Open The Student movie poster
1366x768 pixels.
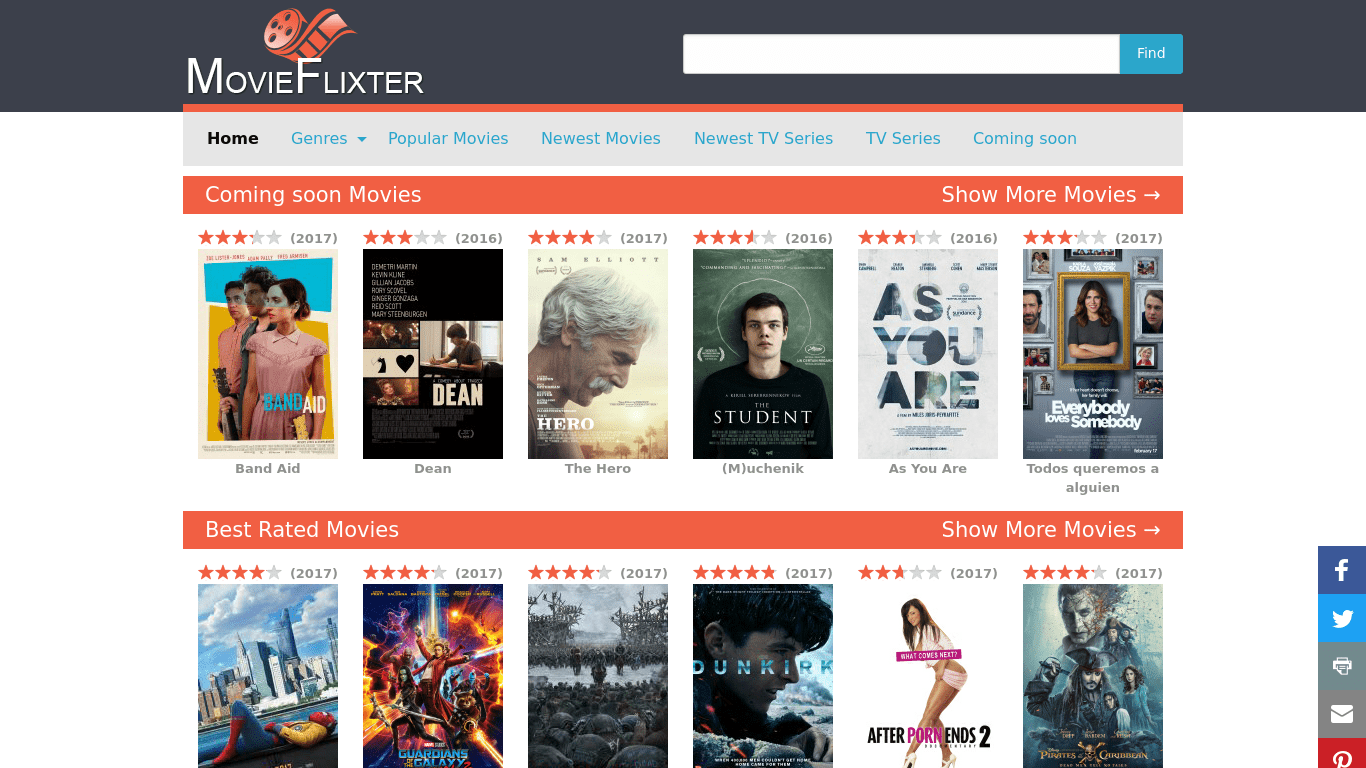763,354
